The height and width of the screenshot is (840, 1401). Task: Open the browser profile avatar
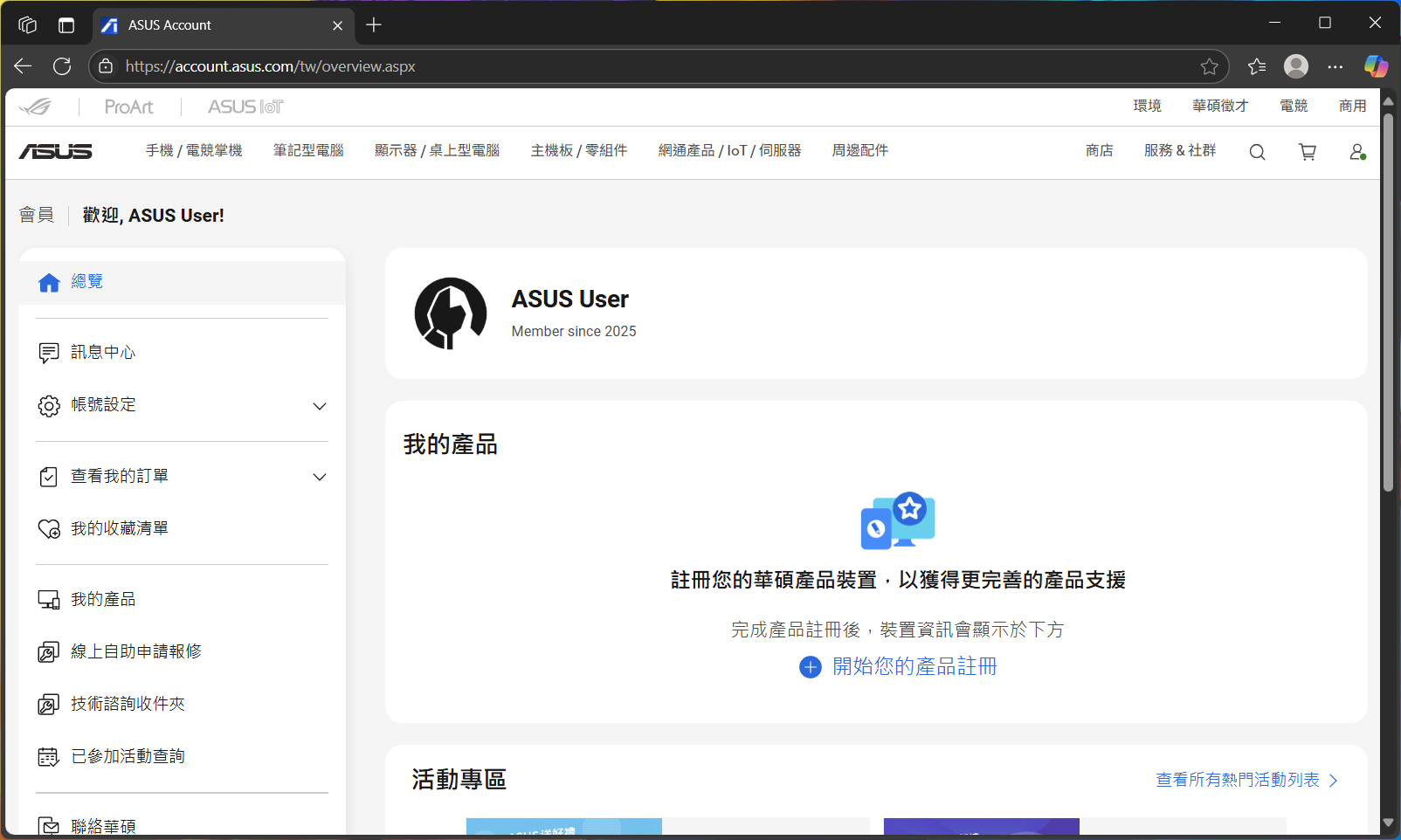[1296, 66]
